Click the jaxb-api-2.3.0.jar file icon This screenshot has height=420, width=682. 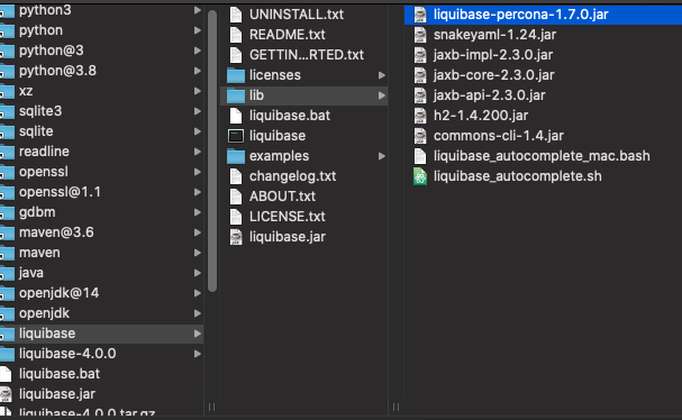coord(420,95)
